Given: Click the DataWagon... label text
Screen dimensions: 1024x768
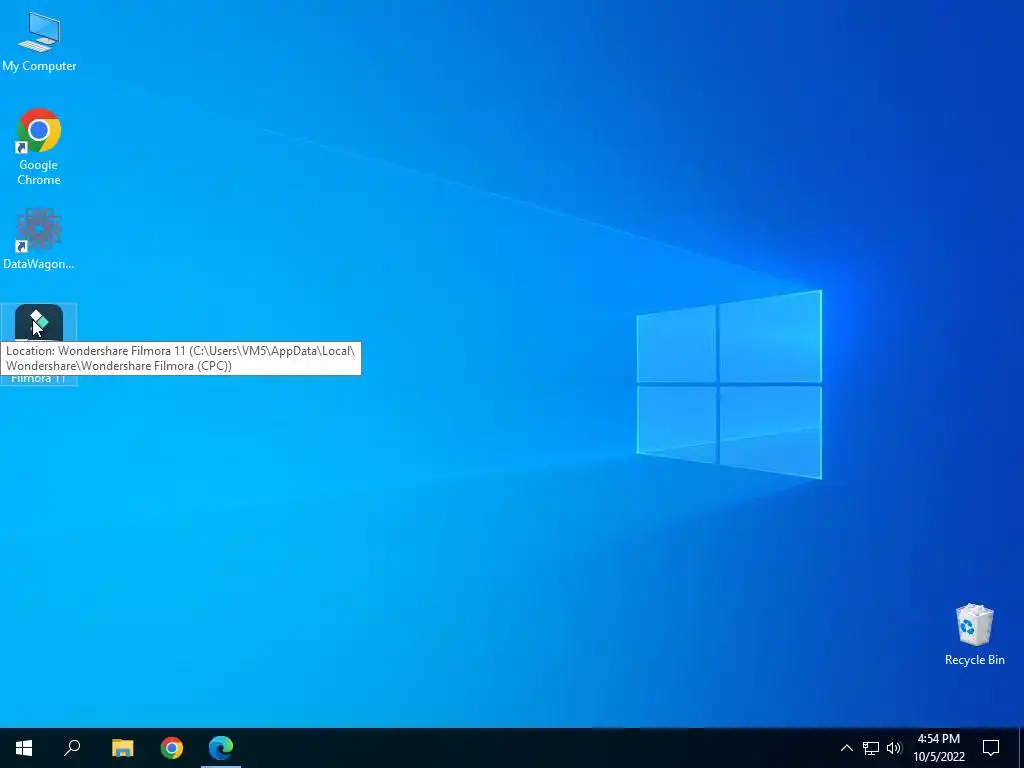Looking at the screenshot, I should [39, 264].
